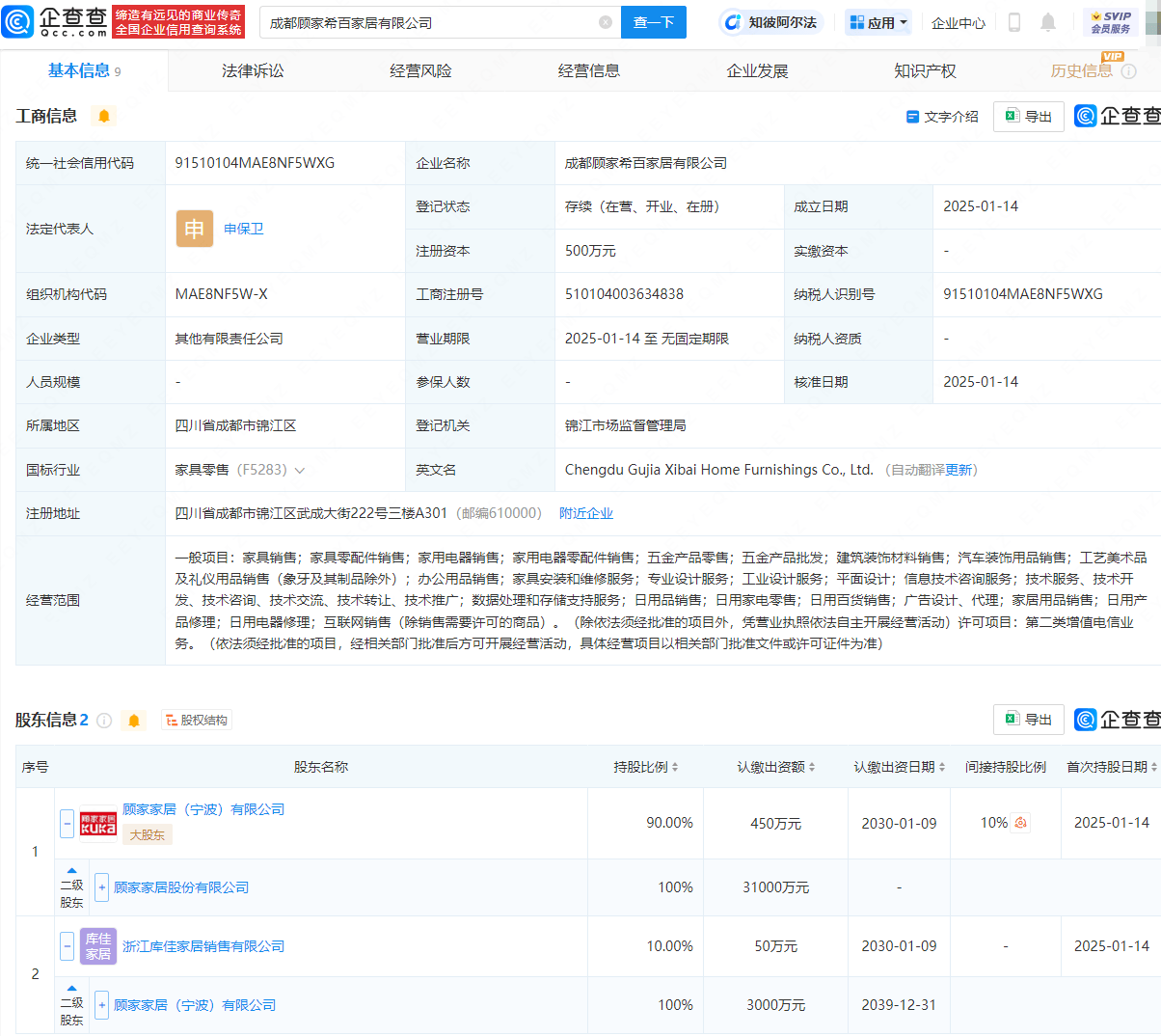Clear the search box text

point(606,22)
